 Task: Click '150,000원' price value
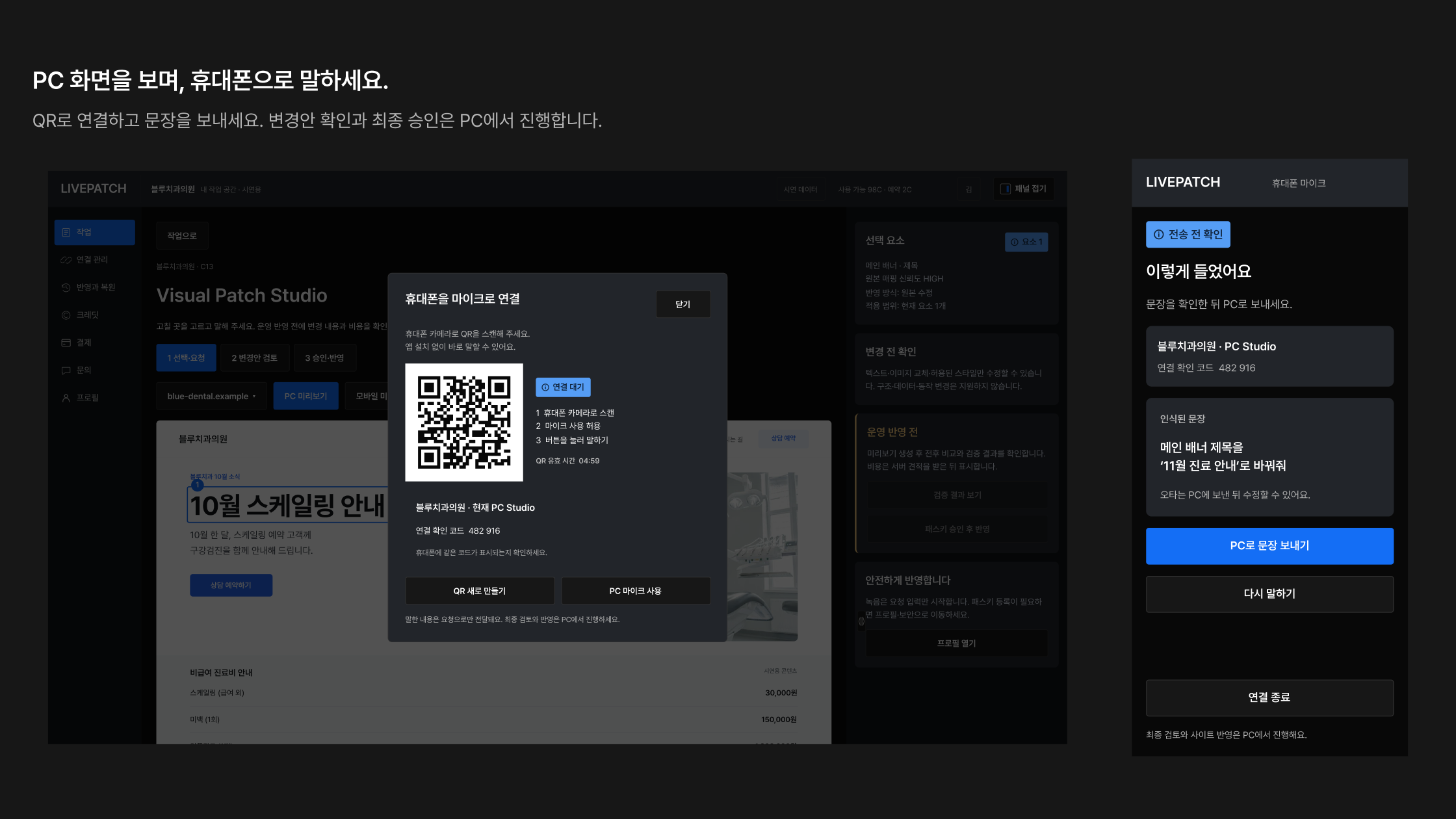(x=779, y=720)
